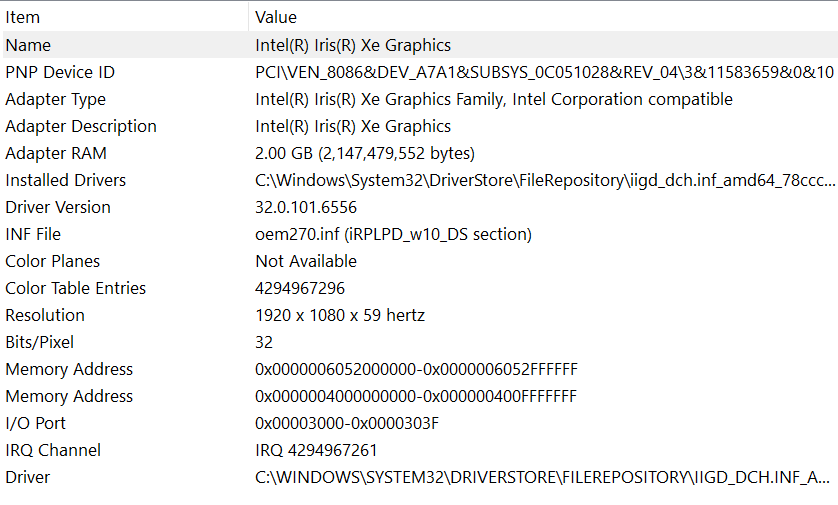The width and height of the screenshot is (838, 505).
Task: Select the IRQ Channel row label
Action: point(53,450)
